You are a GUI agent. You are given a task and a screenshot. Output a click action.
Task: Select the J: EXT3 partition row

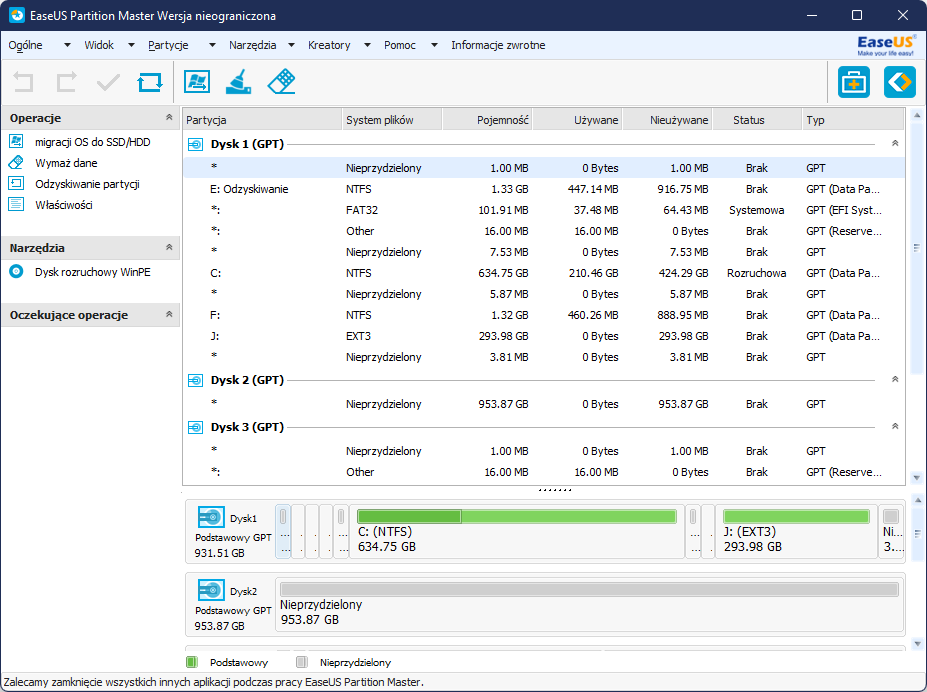(x=543, y=336)
